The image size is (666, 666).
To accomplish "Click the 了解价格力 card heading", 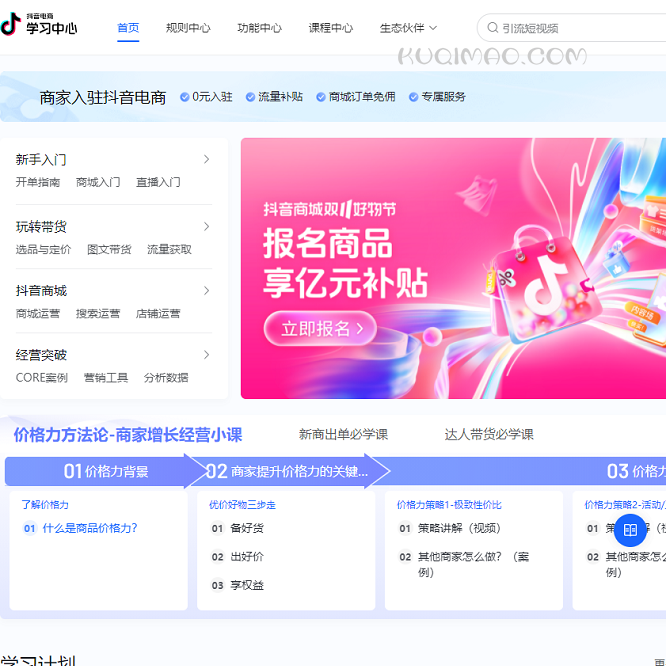I will pos(45,505).
